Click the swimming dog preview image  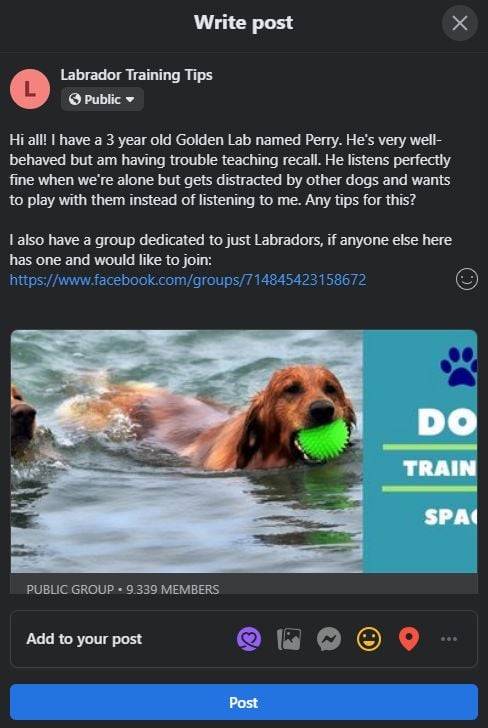[x=187, y=451]
